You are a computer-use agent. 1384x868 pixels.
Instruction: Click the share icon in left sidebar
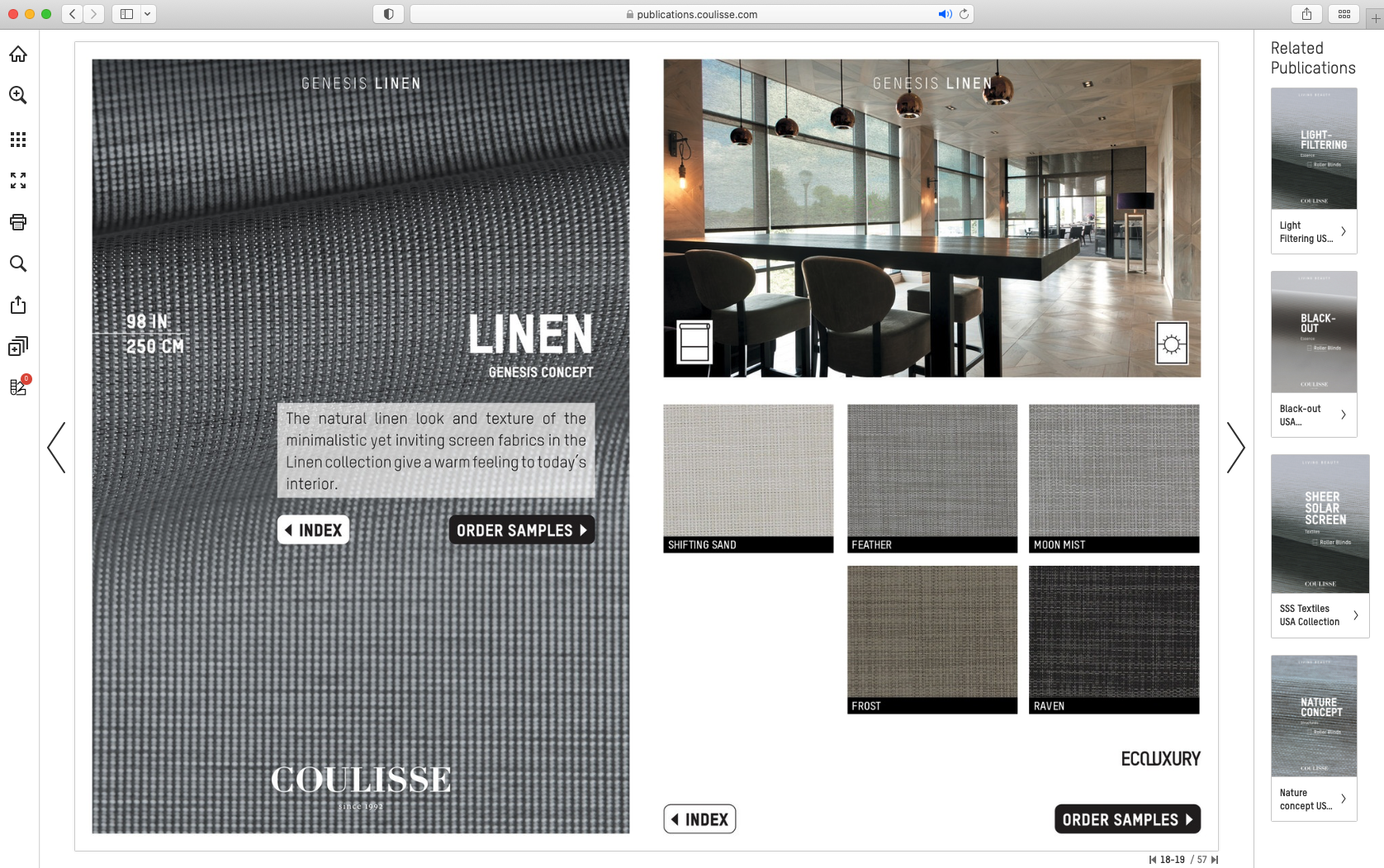[x=18, y=306]
